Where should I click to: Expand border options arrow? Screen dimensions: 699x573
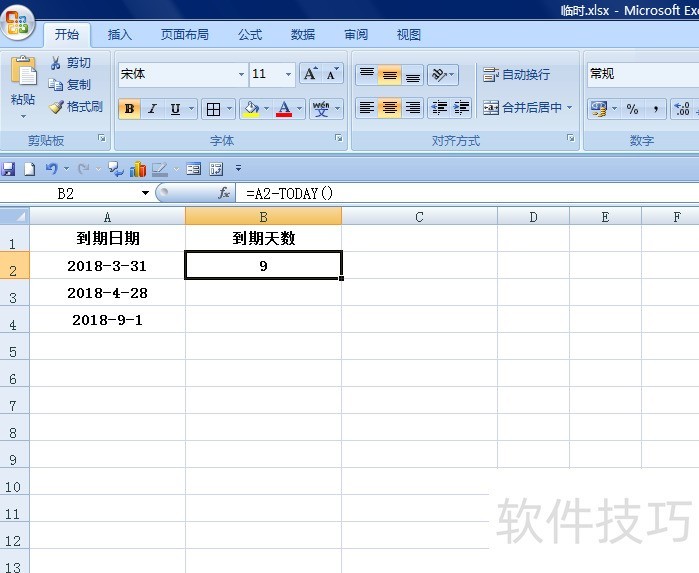click(x=229, y=109)
